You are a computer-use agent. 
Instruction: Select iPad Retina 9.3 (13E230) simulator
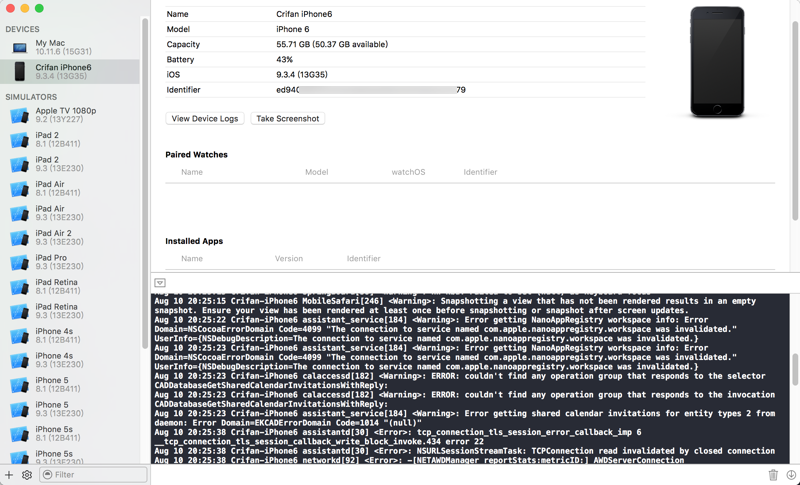(x=69, y=311)
